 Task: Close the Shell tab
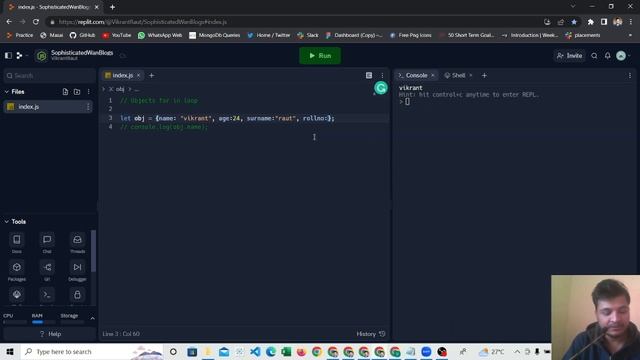[x=471, y=76]
